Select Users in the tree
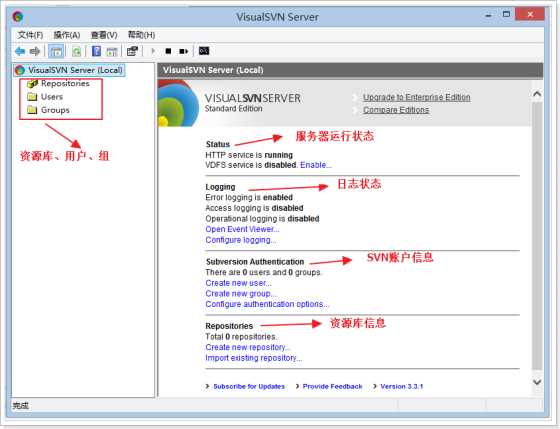Screen dimensions: 560x429 coord(52,97)
